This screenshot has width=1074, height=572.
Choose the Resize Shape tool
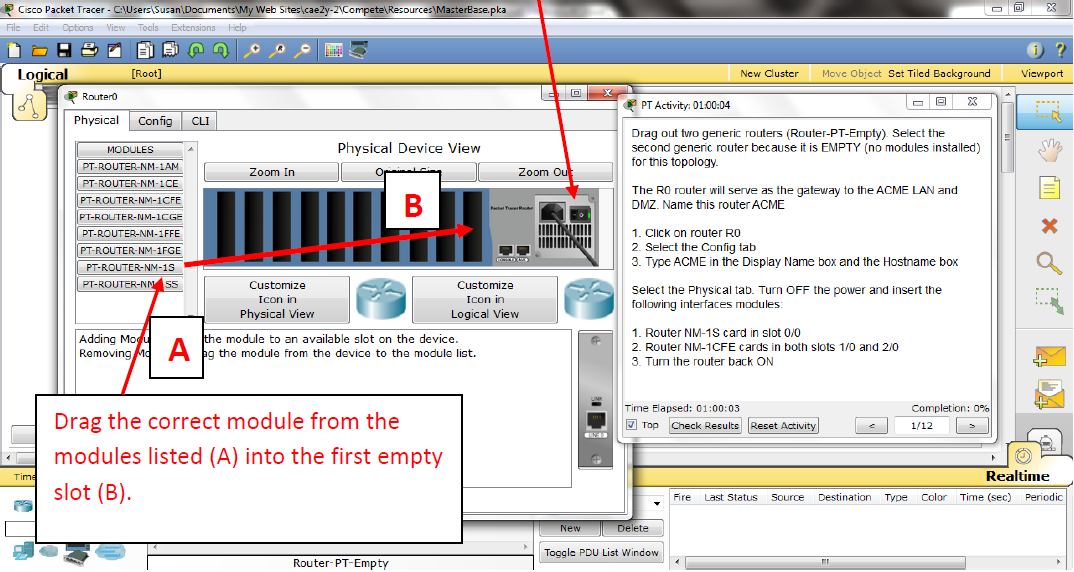[x=1049, y=301]
